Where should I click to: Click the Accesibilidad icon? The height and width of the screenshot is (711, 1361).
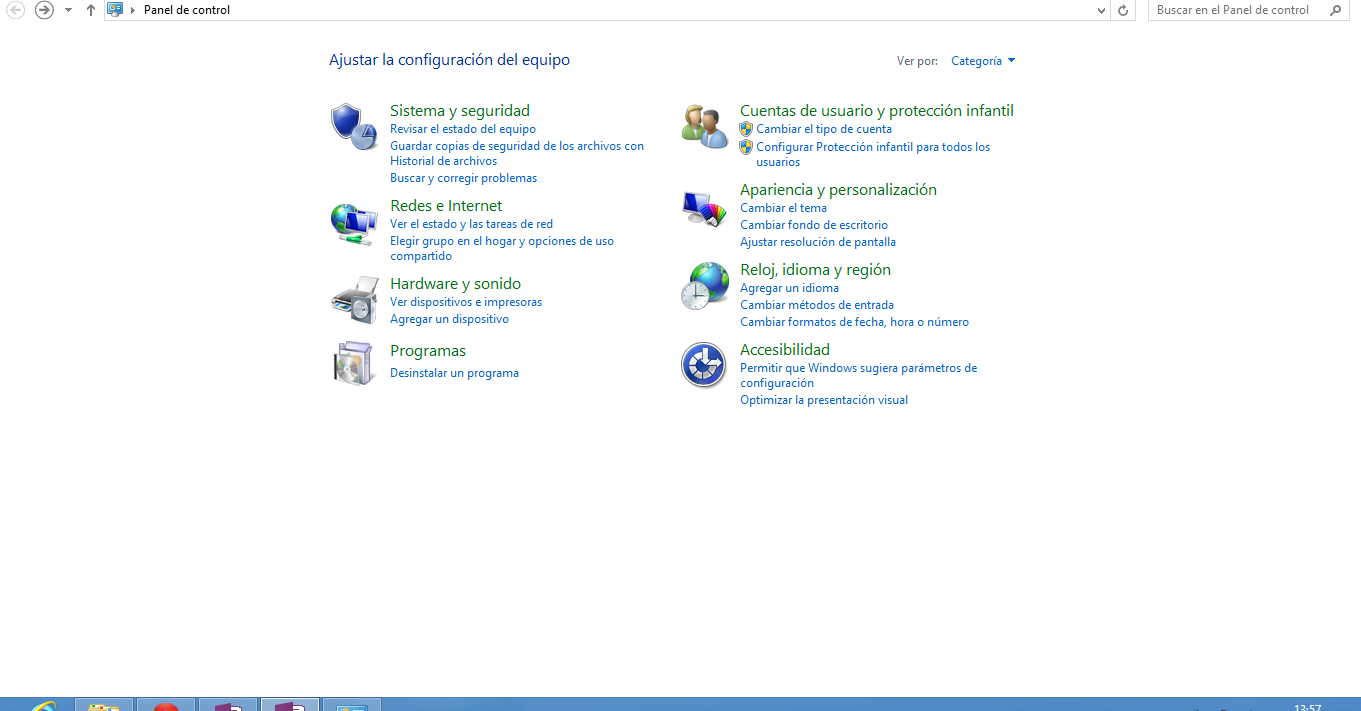coord(703,364)
